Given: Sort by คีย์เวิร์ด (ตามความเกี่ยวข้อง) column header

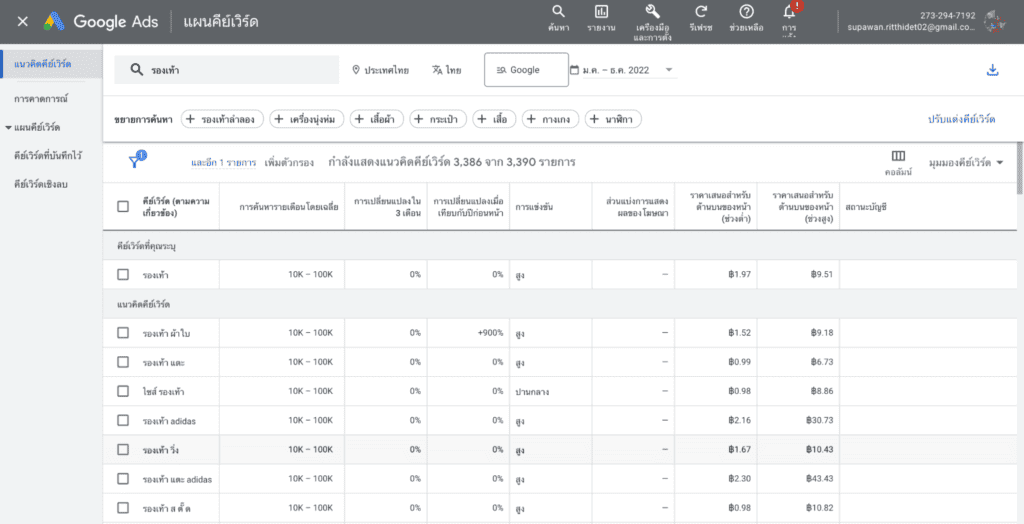Looking at the screenshot, I should [176, 206].
